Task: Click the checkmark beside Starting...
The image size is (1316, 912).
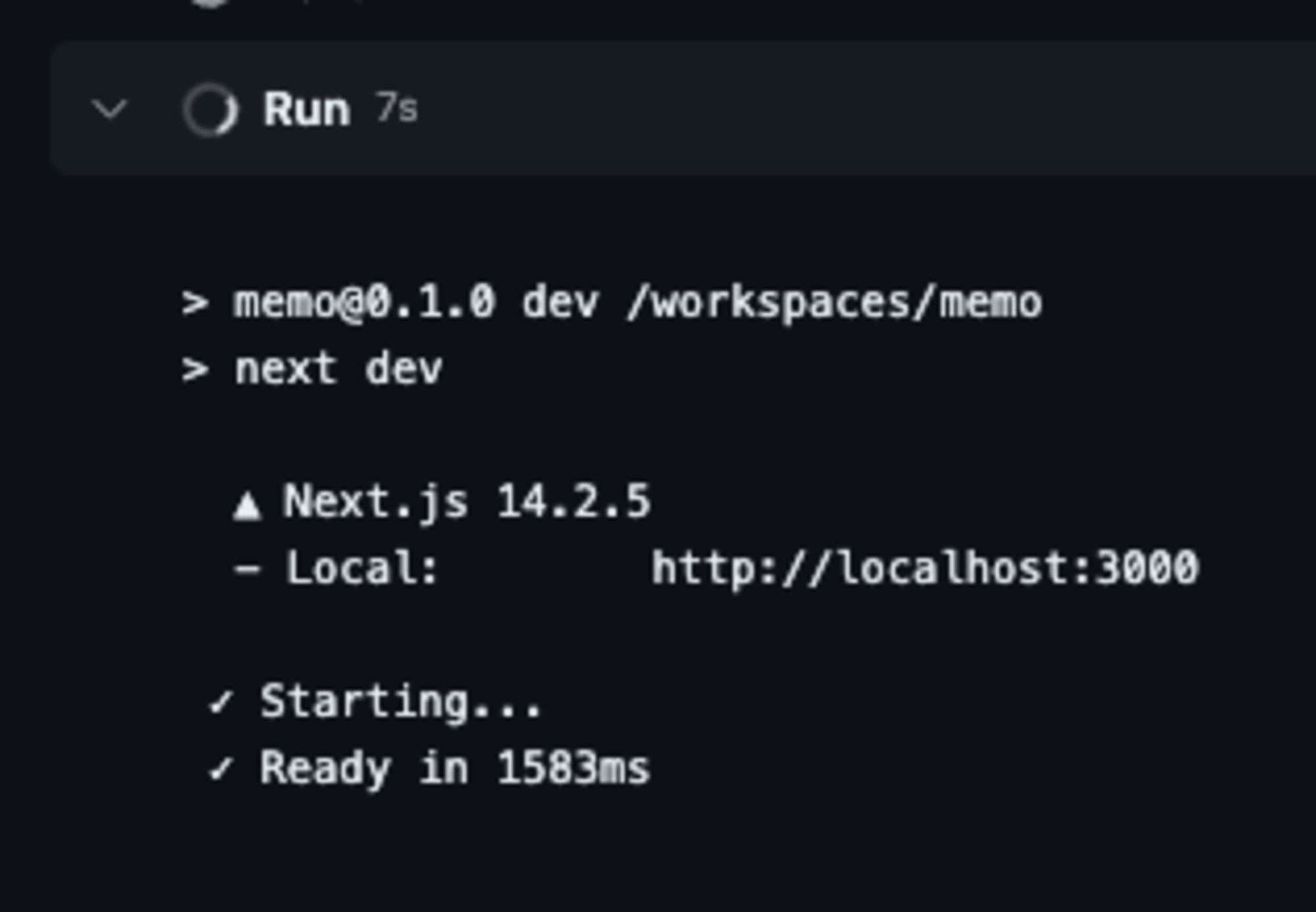Action: [x=220, y=703]
